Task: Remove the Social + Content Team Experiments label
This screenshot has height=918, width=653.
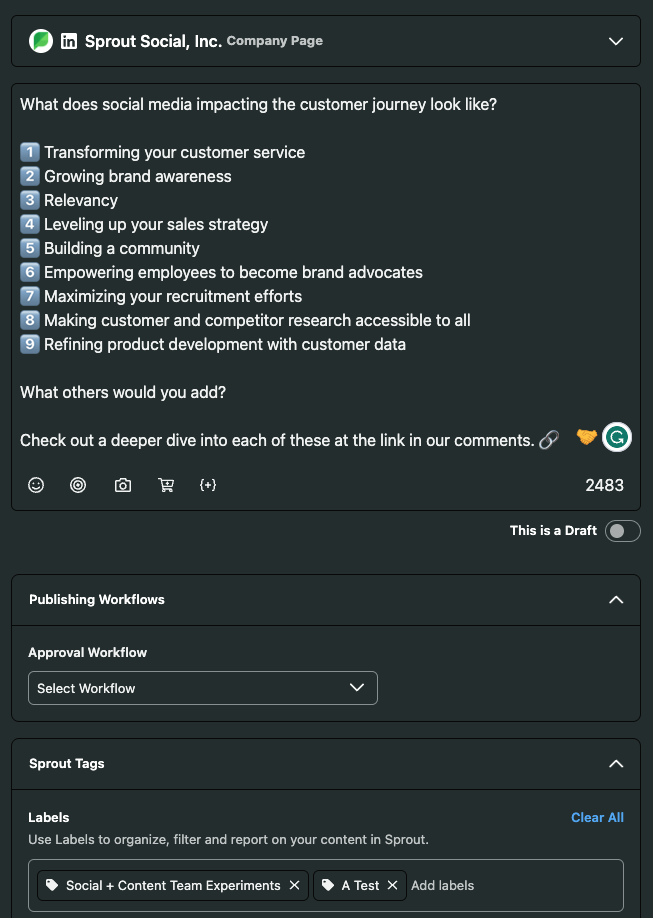Action: pos(294,885)
